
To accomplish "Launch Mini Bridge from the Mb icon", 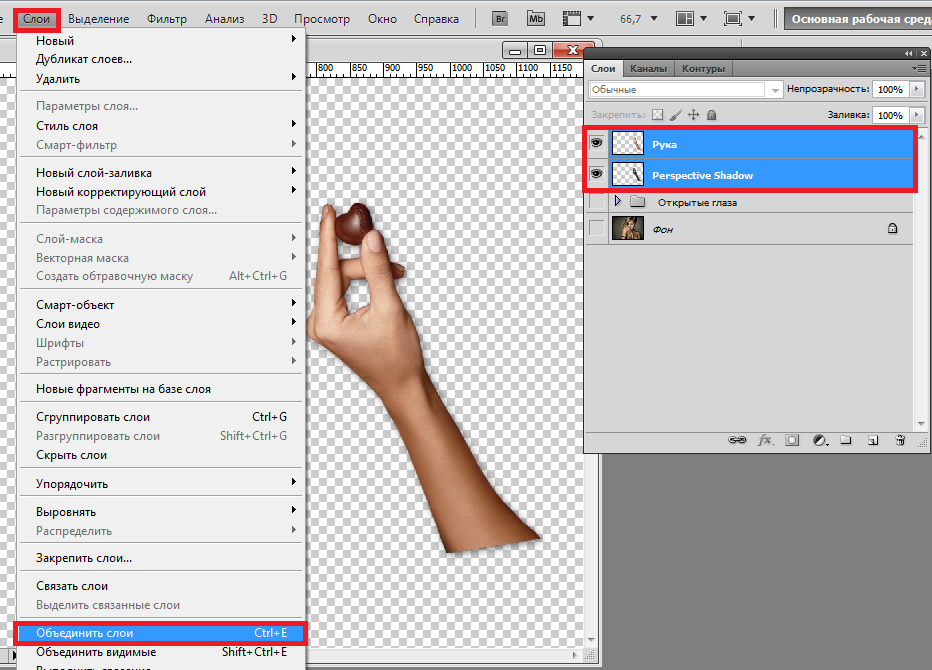I will [536, 19].
